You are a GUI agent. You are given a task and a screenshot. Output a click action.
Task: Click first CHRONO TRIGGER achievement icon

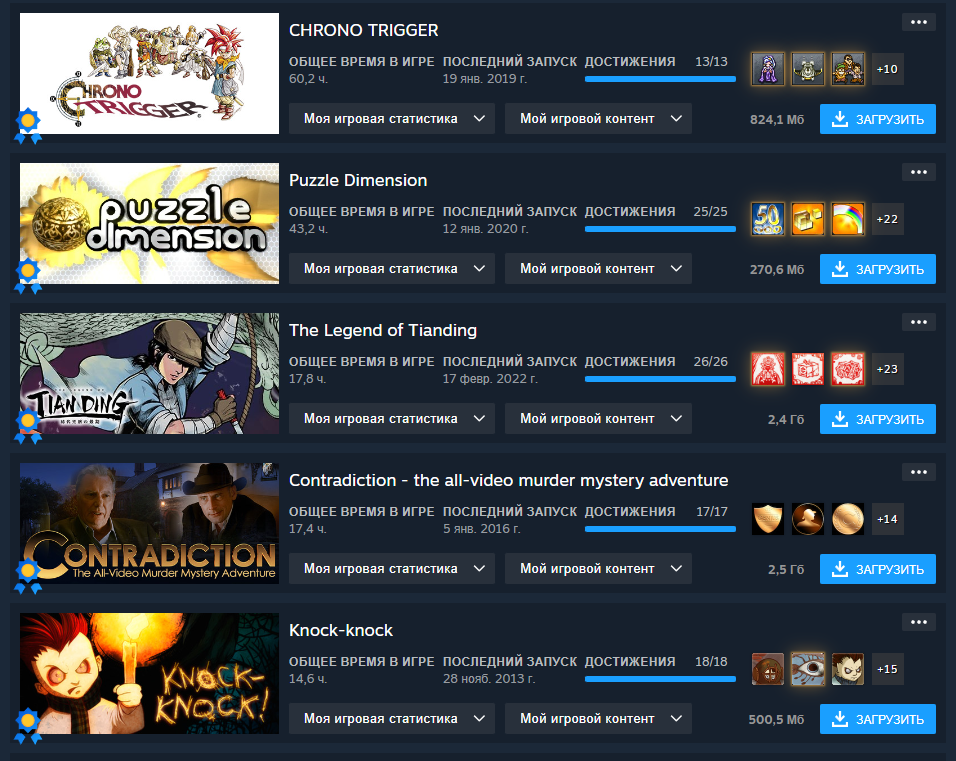click(768, 69)
